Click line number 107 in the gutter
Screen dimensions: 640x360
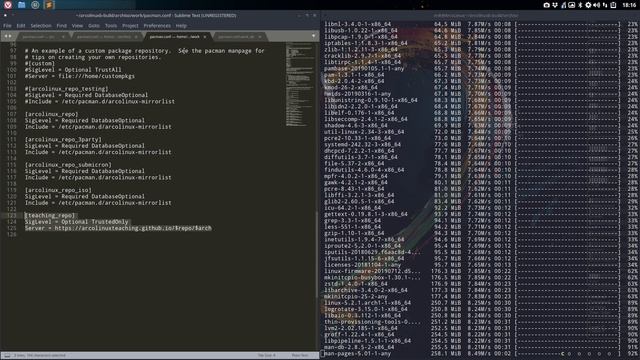(x=11, y=114)
